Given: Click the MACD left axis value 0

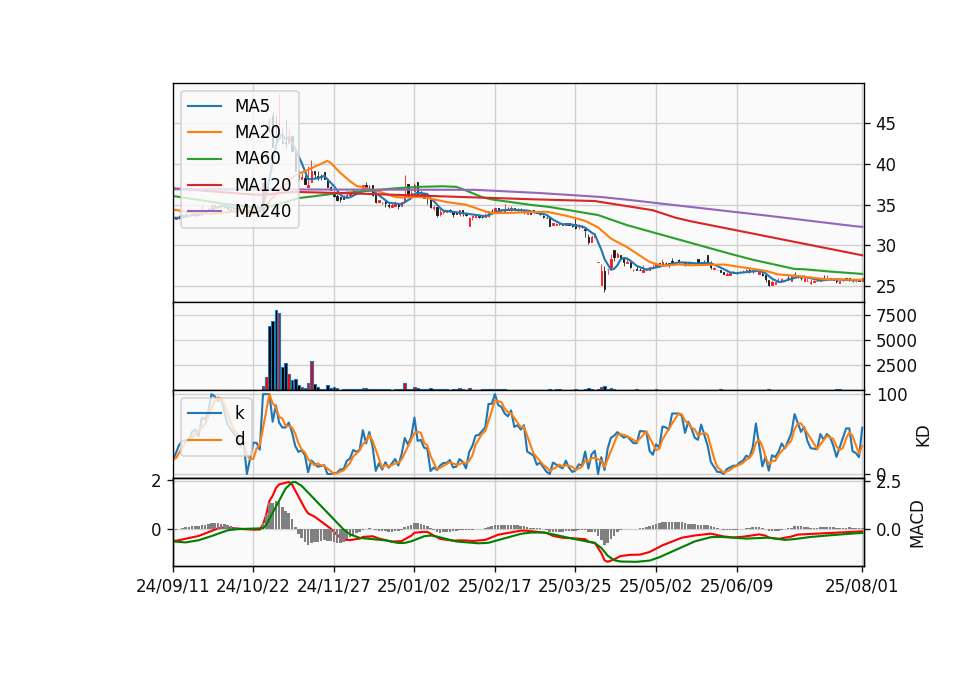Looking at the screenshot, I should coord(157,530).
